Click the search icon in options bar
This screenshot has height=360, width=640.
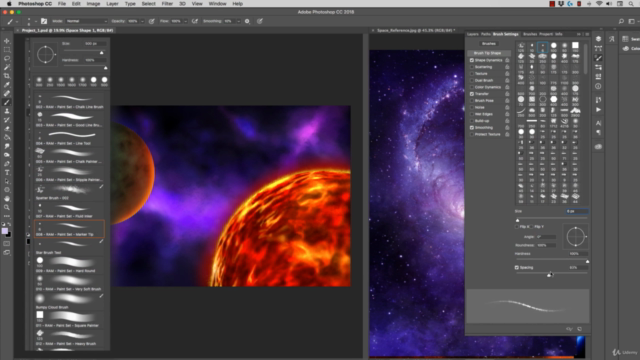[621, 21]
